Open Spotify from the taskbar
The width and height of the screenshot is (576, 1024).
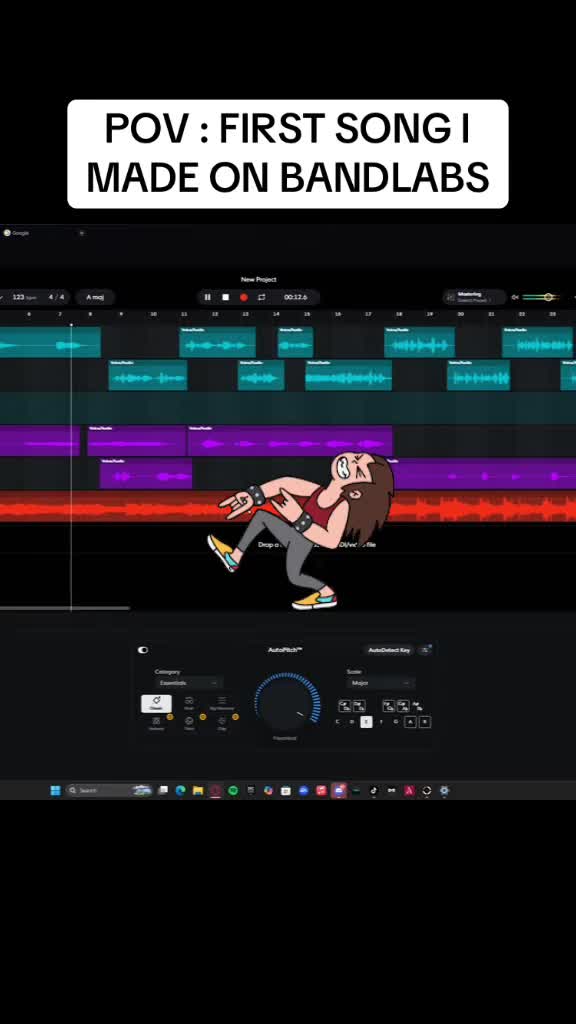click(x=233, y=790)
